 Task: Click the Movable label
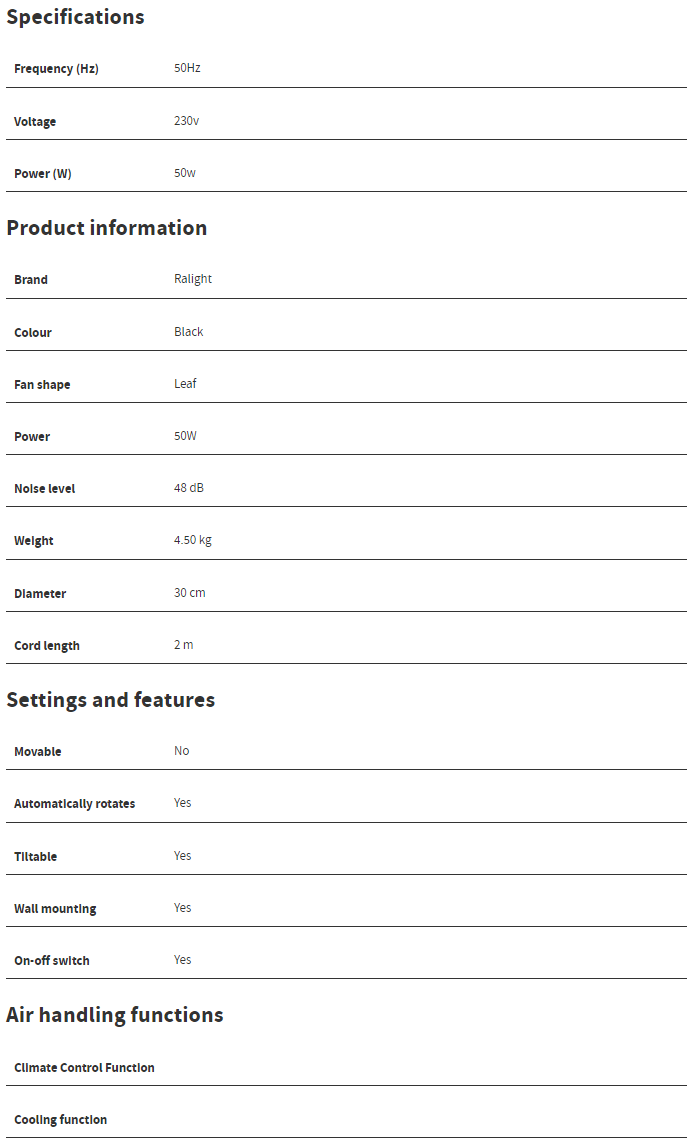point(38,752)
